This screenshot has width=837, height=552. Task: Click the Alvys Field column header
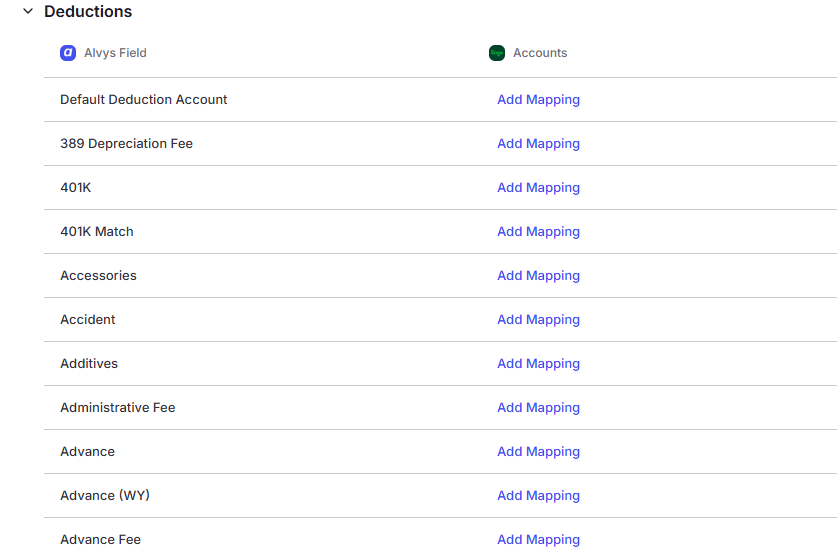click(115, 53)
